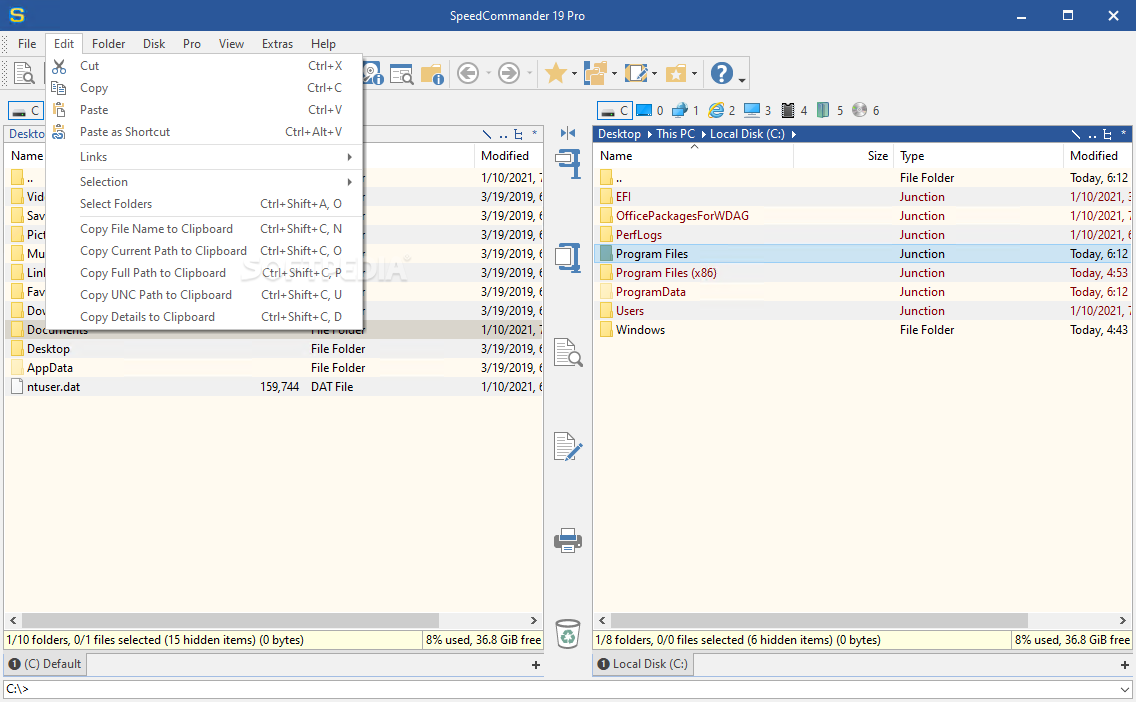Open the find files toolbar icon

pyautogui.click(x=401, y=73)
